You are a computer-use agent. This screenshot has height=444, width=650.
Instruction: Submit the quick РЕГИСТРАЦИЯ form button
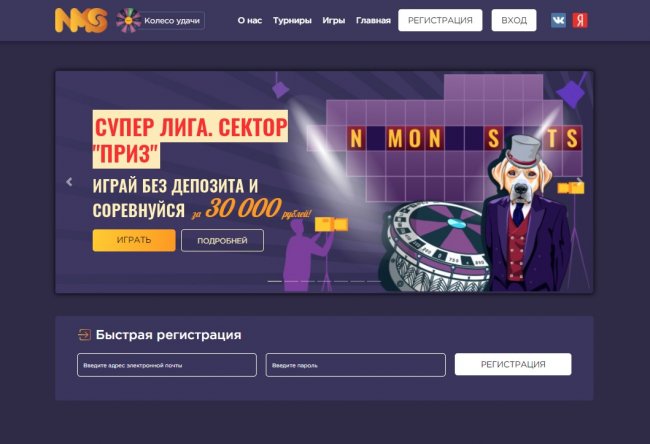[x=513, y=364]
